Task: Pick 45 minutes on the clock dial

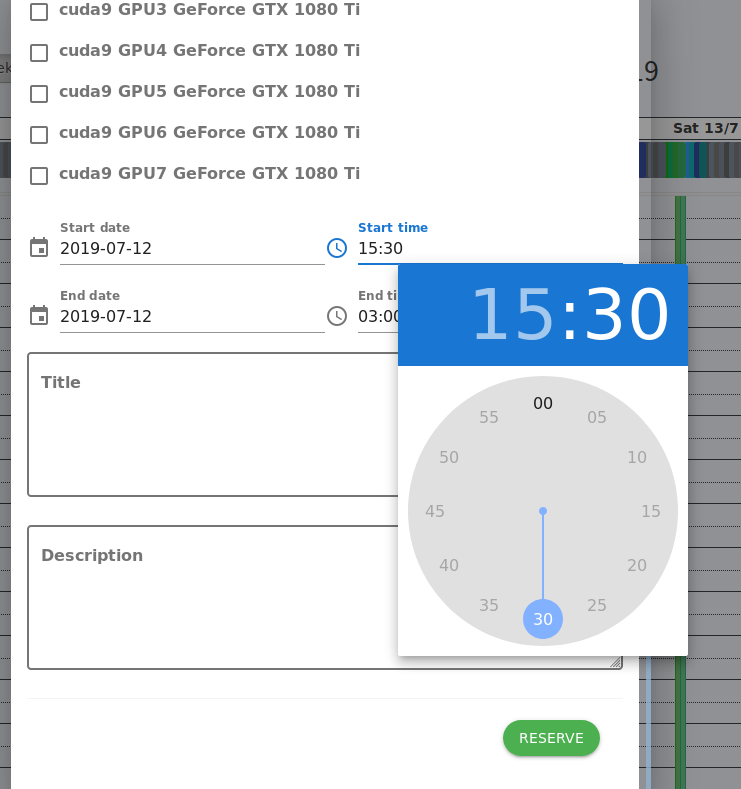Action: (x=435, y=511)
